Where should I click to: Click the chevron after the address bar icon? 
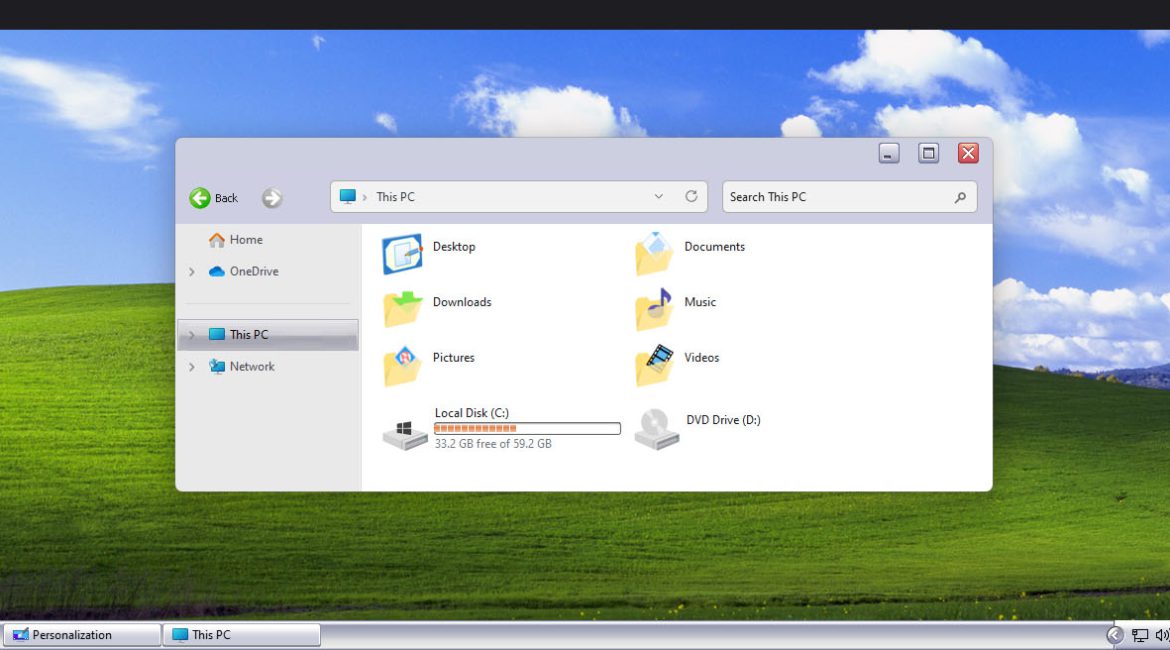pyautogui.click(x=364, y=197)
